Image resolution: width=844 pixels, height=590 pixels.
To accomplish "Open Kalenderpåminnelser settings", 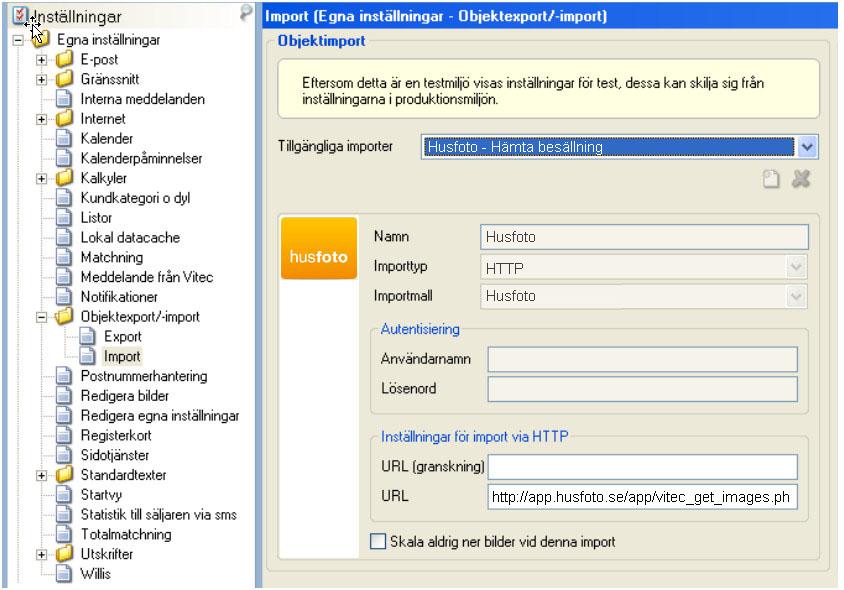I will [x=142, y=158].
